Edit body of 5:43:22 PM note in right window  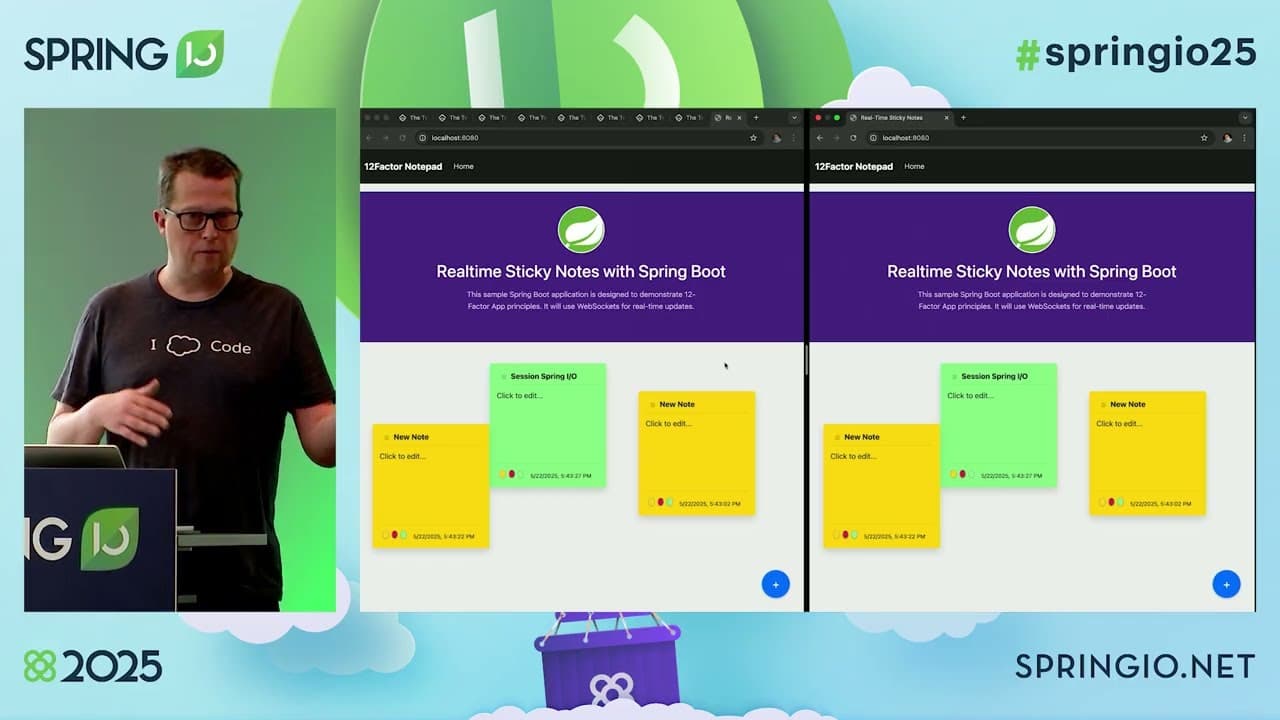[853, 456]
